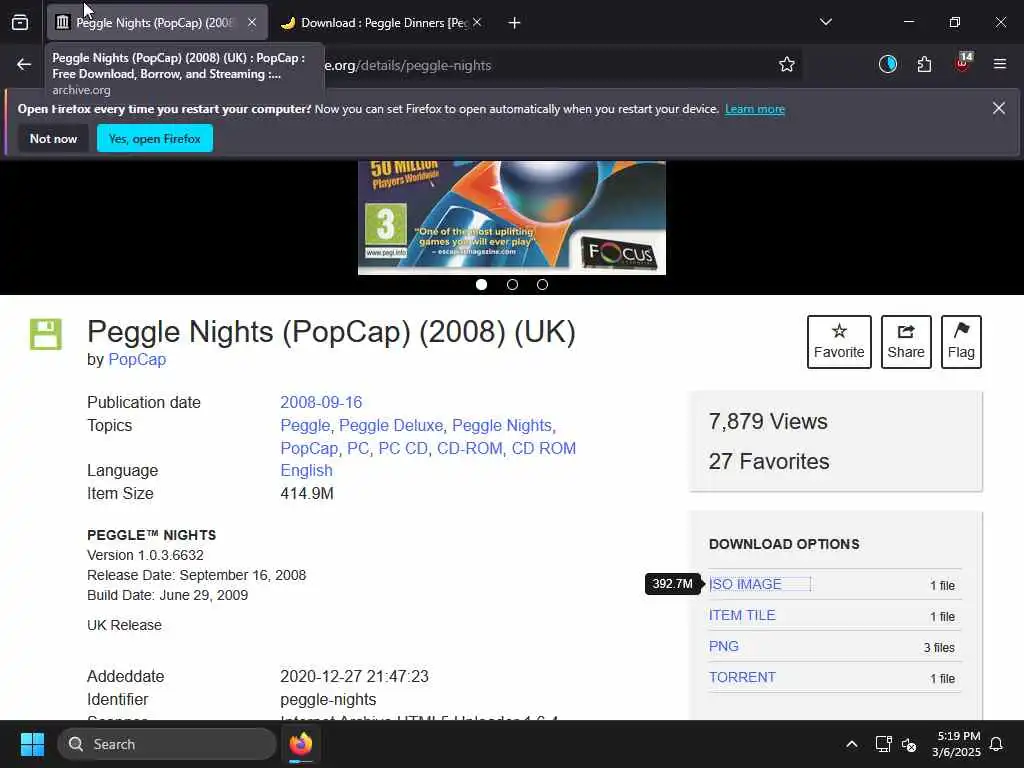Open the clock showing 5:19 PM
The height and width of the screenshot is (768, 1024).
(955, 744)
